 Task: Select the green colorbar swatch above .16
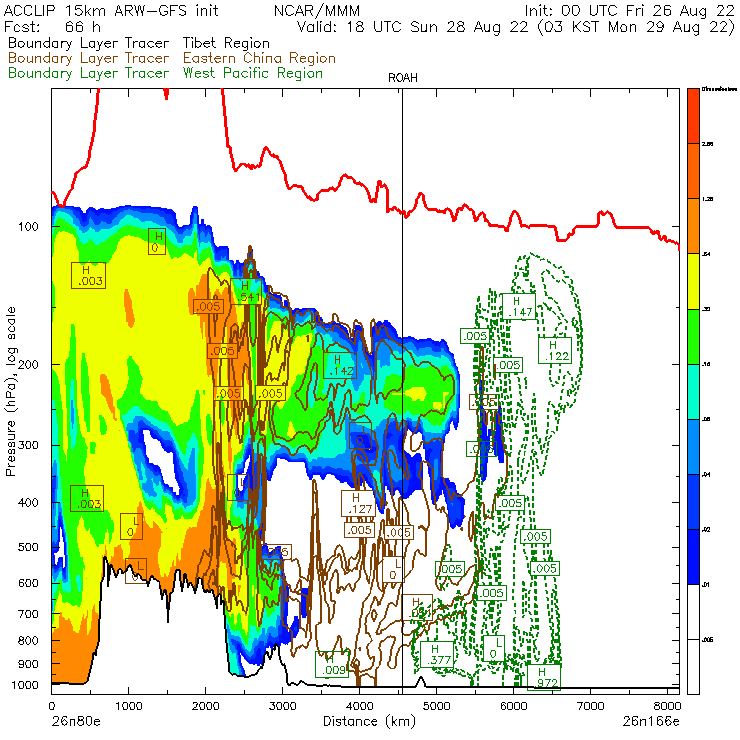(693, 336)
